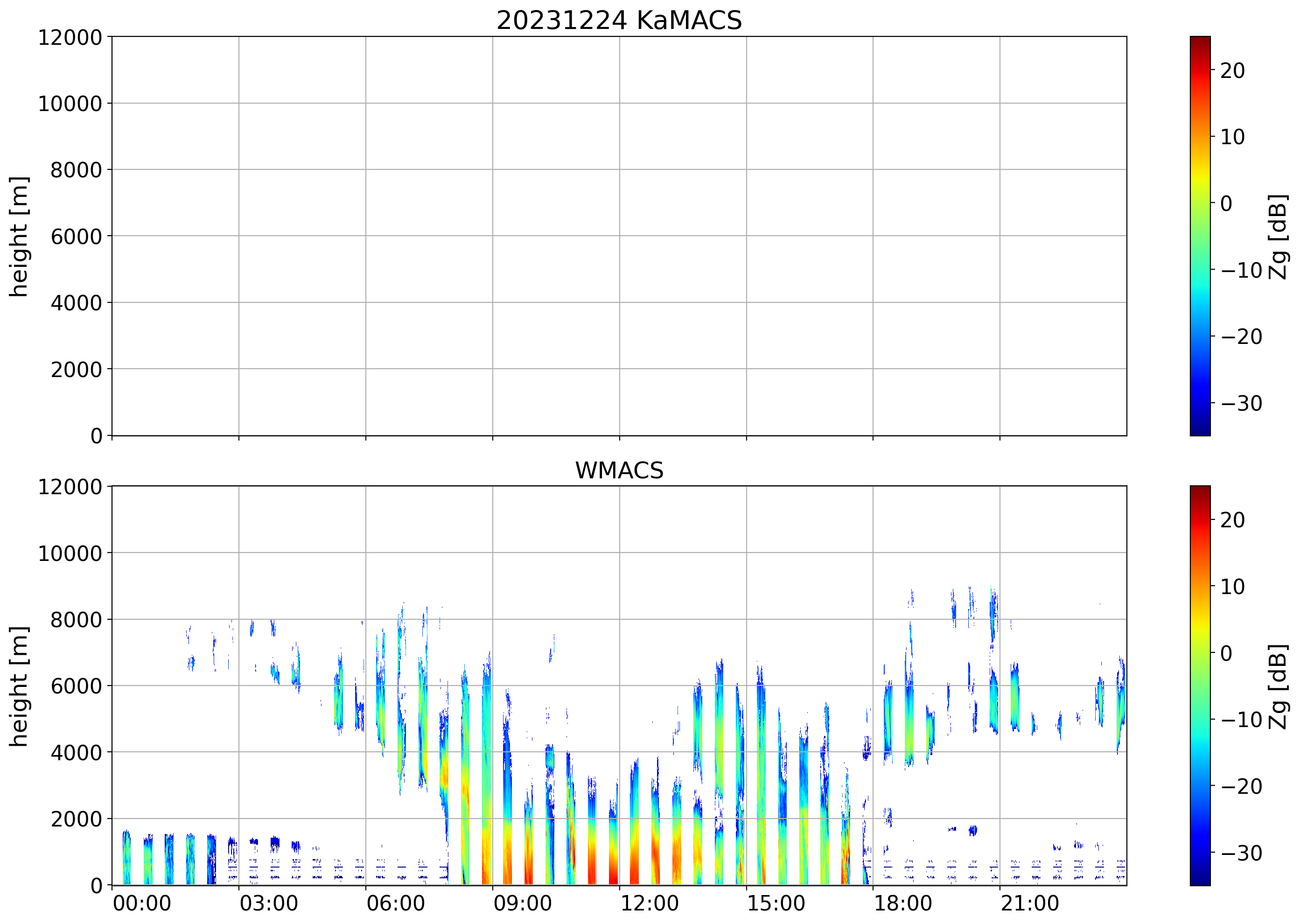Click the 6000 tick on WMACS axis
Viewport: 1300px width, 924px height.
coord(76,686)
